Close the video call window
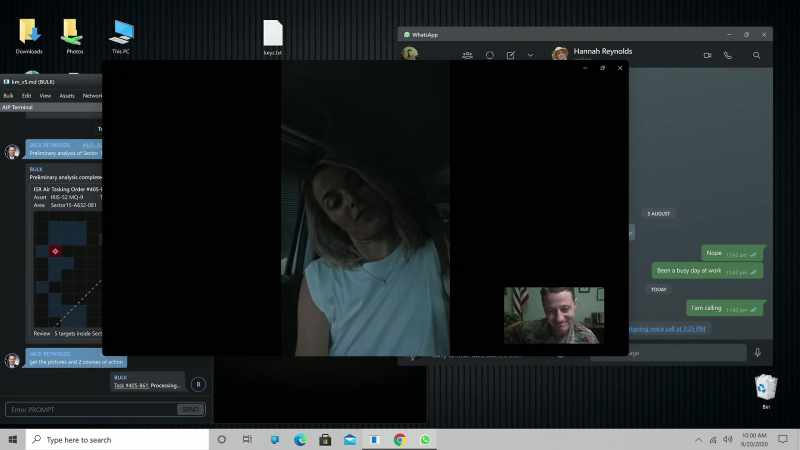This screenshot has width=800, height=450. [620, 68]
